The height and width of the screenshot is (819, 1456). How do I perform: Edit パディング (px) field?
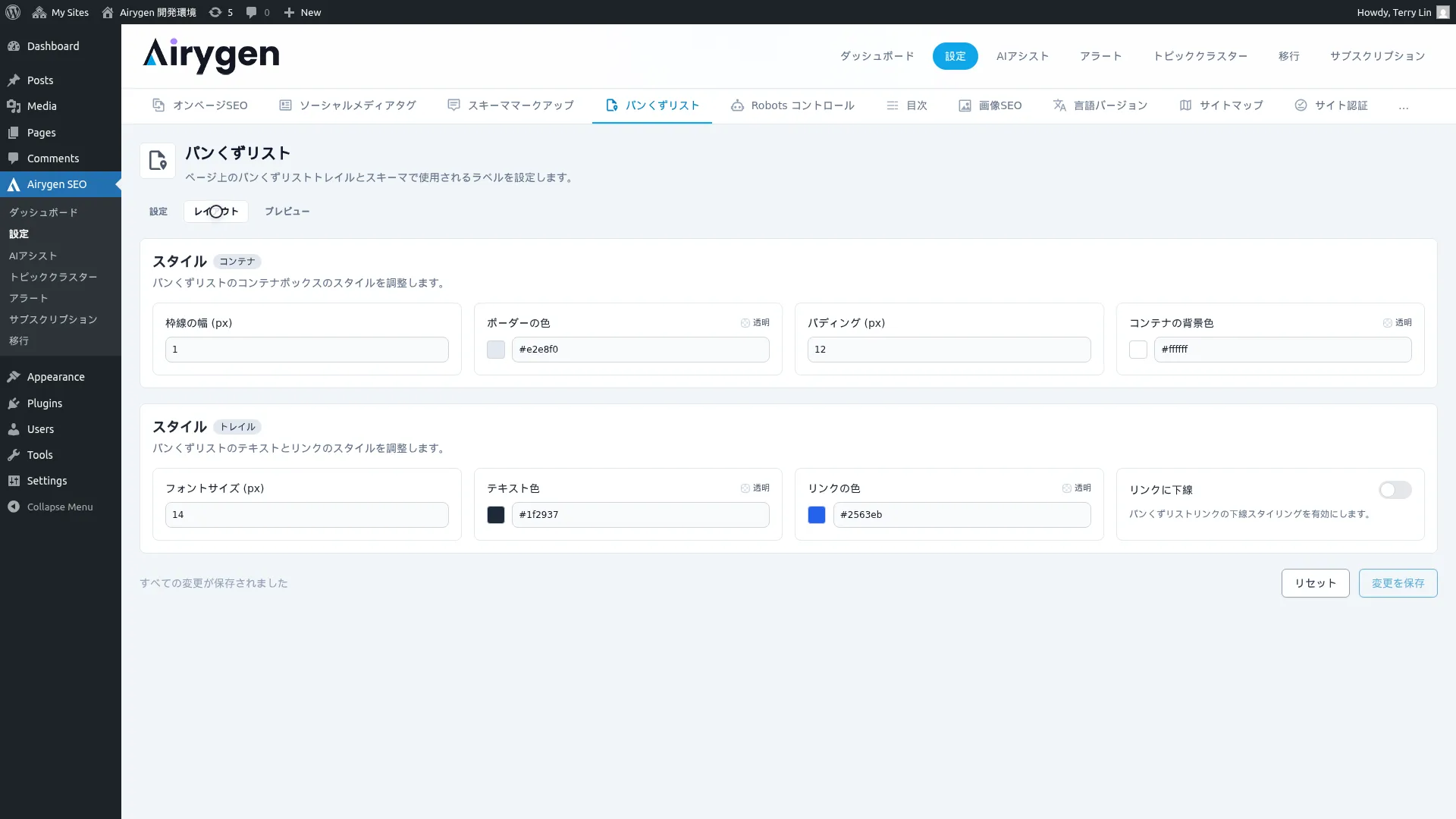[x=949, y=350]
